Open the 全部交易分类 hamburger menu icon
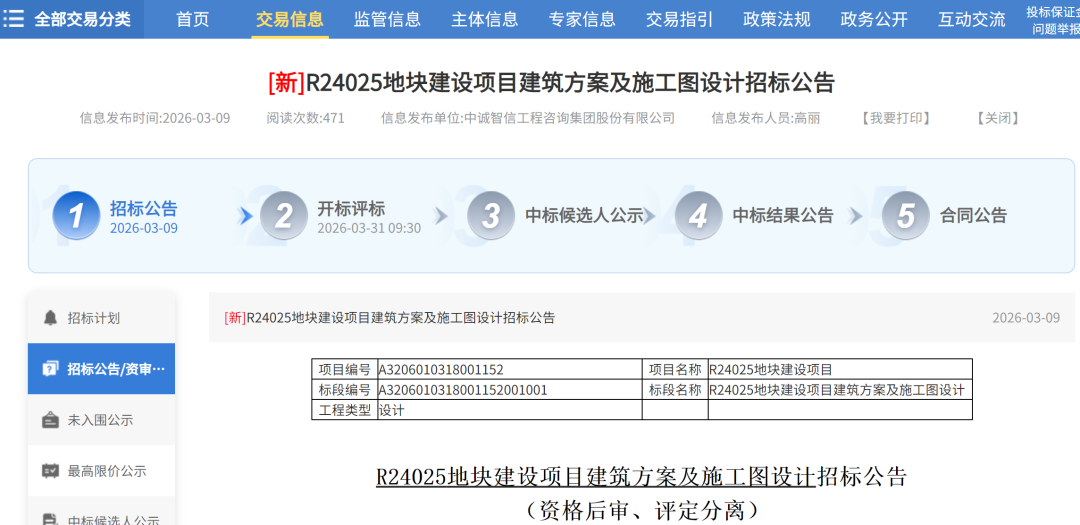The image size is (1080, 525). pos(13,19)
